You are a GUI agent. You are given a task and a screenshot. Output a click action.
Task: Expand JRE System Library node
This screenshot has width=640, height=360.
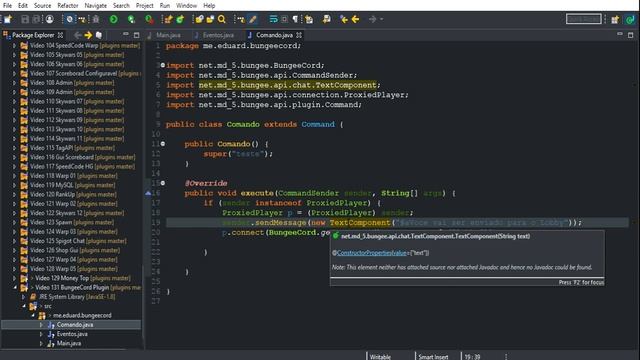[23, 297]
